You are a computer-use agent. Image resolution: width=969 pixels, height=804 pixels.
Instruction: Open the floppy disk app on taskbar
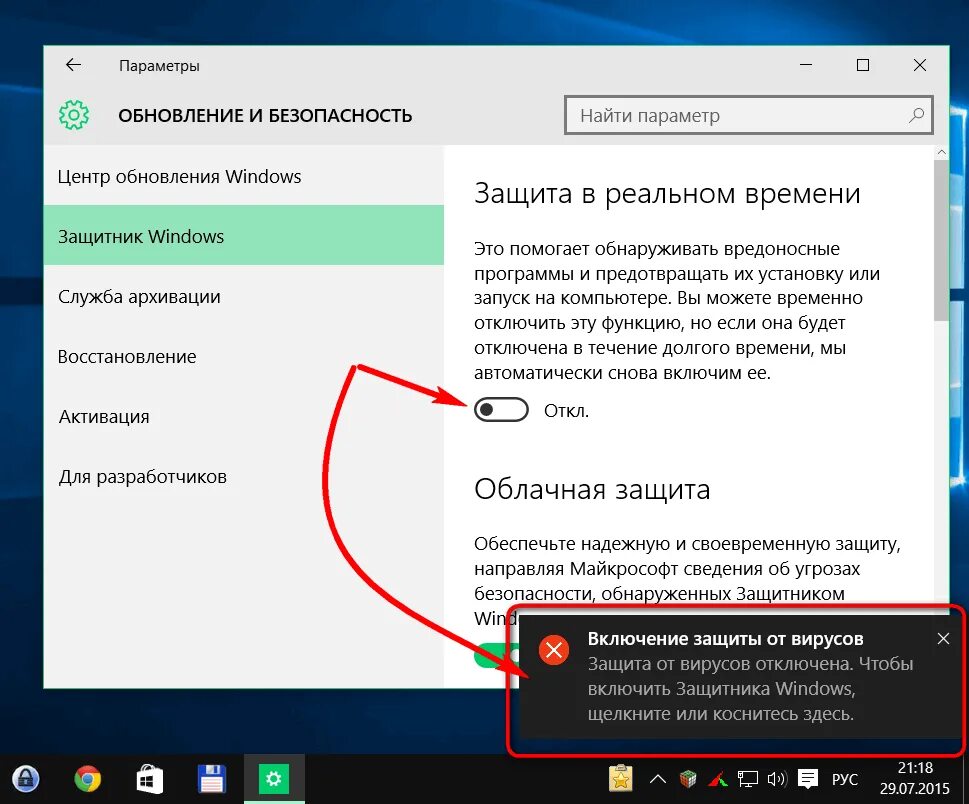[x=211, y=779]
